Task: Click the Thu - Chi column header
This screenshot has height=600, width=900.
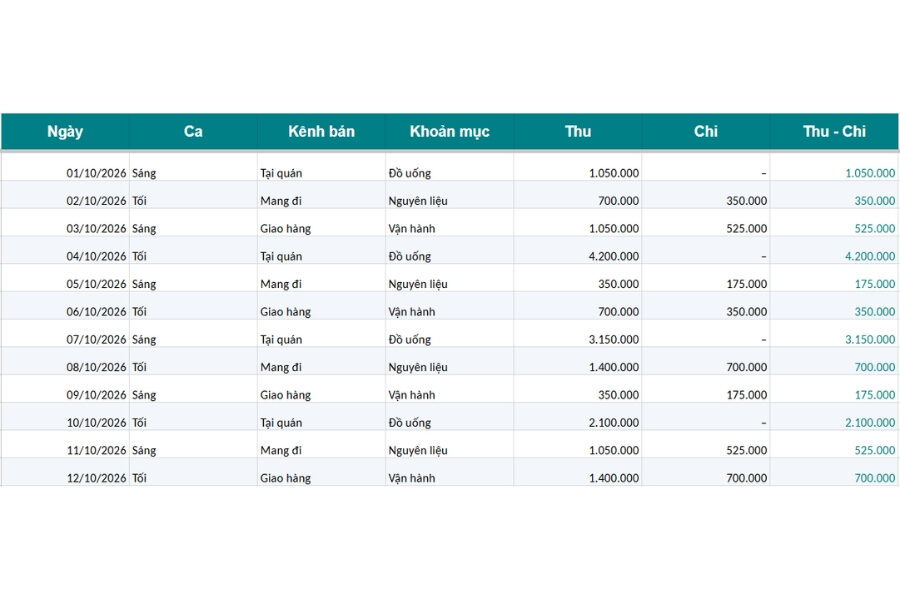Action: 834,131
